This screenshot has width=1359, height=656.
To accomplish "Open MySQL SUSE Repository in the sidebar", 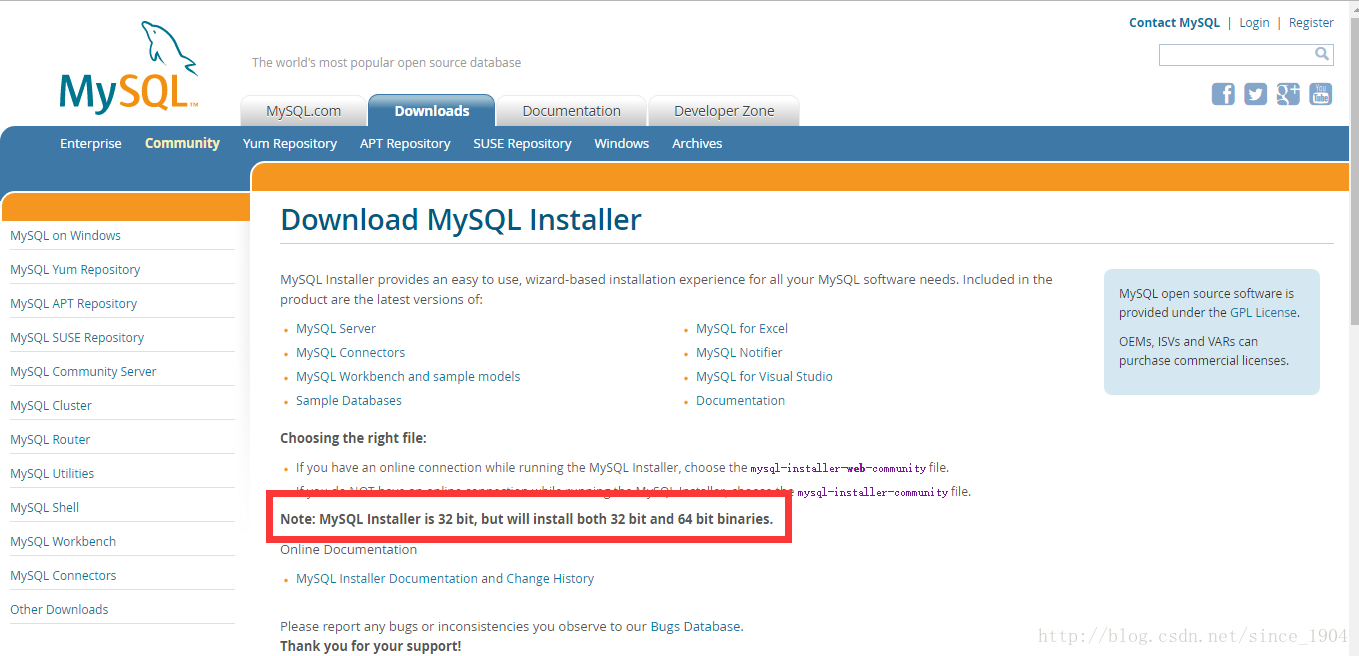I will tap(77, 338).
